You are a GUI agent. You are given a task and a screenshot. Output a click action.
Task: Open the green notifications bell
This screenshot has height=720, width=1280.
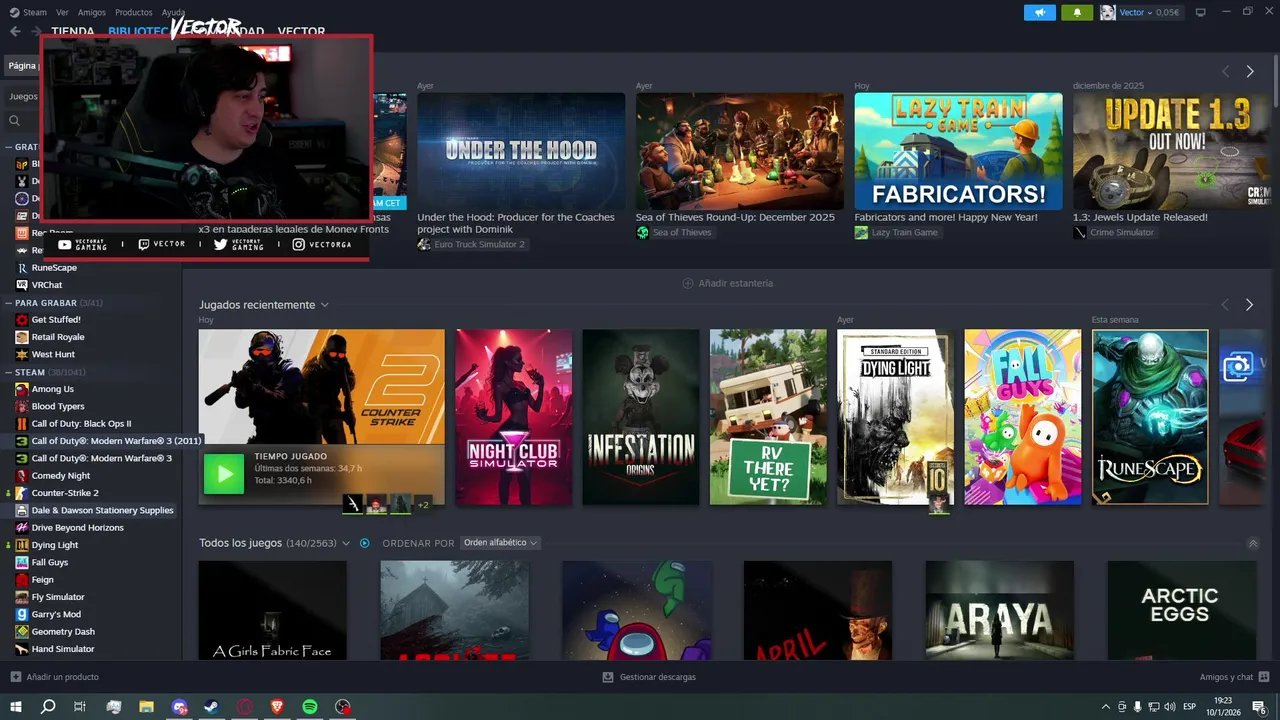1077,12
